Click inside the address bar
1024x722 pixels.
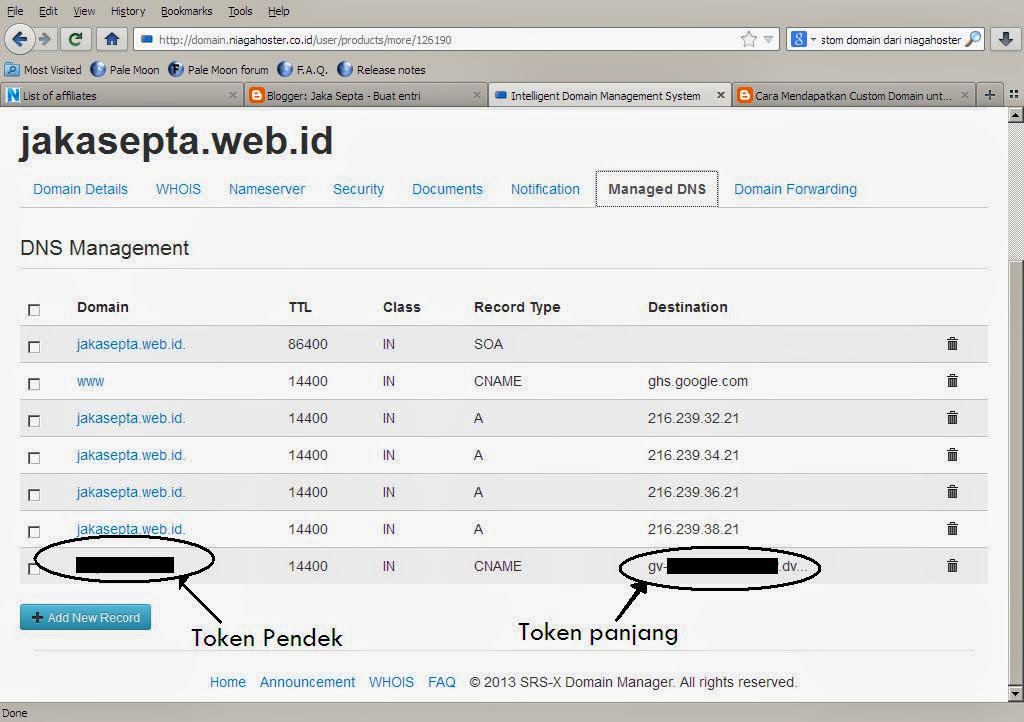coord(400,40)
